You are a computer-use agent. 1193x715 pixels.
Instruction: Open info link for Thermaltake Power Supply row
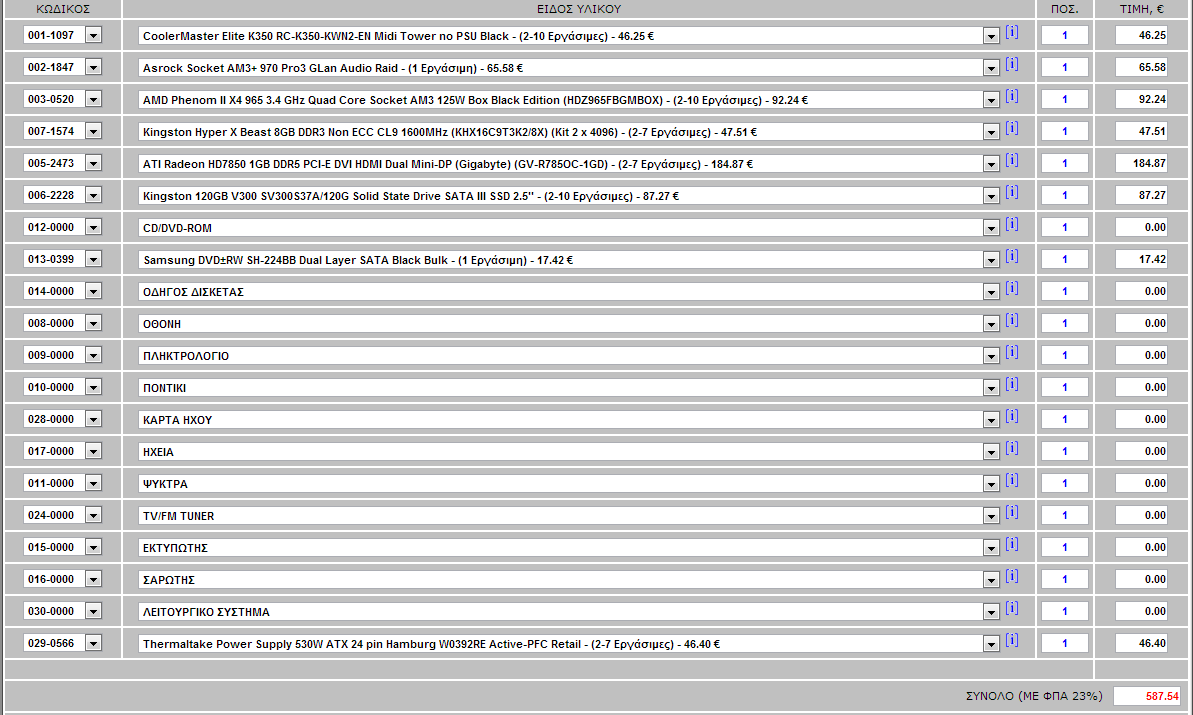[1012, 639]
